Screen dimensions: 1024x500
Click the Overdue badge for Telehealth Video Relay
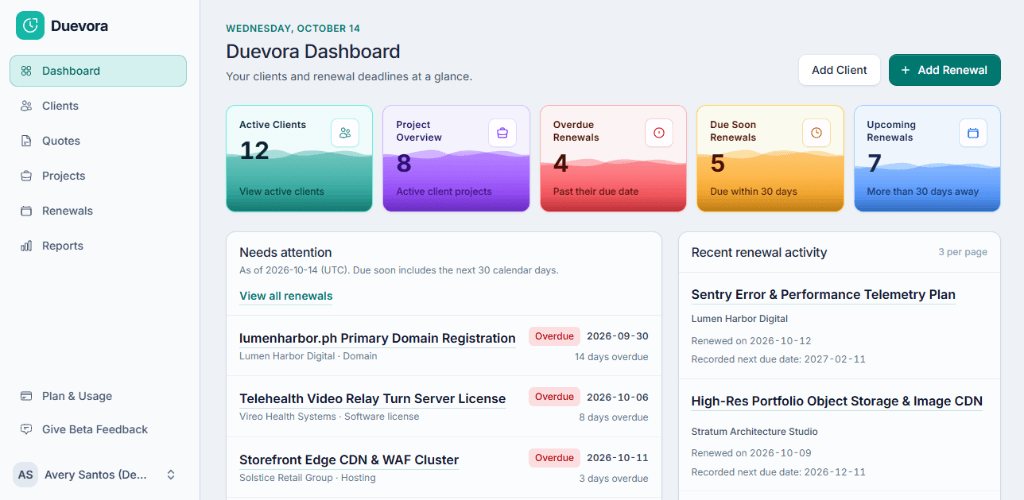coord(554,396)
